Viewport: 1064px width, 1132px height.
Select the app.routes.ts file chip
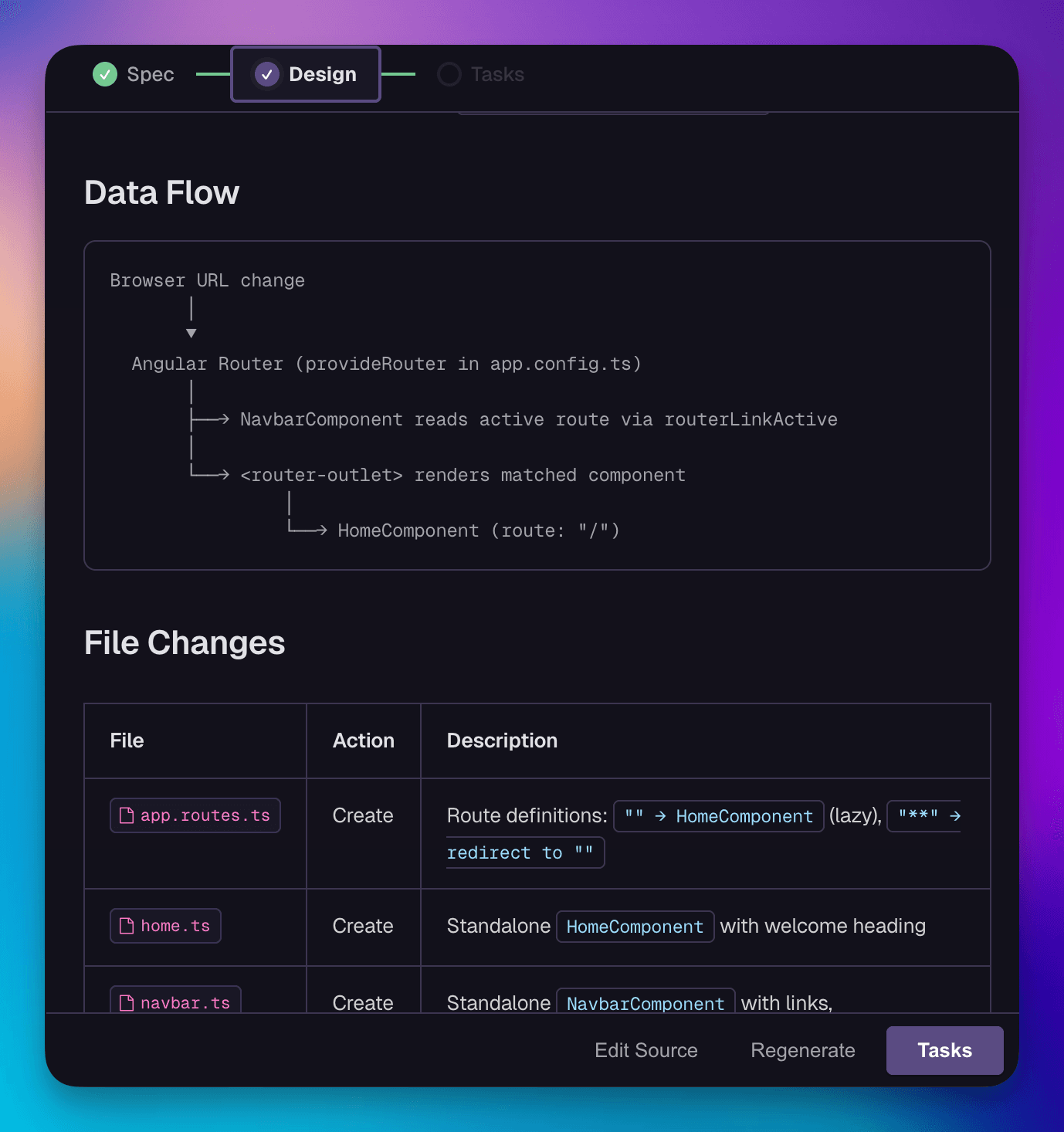point(195,815)
